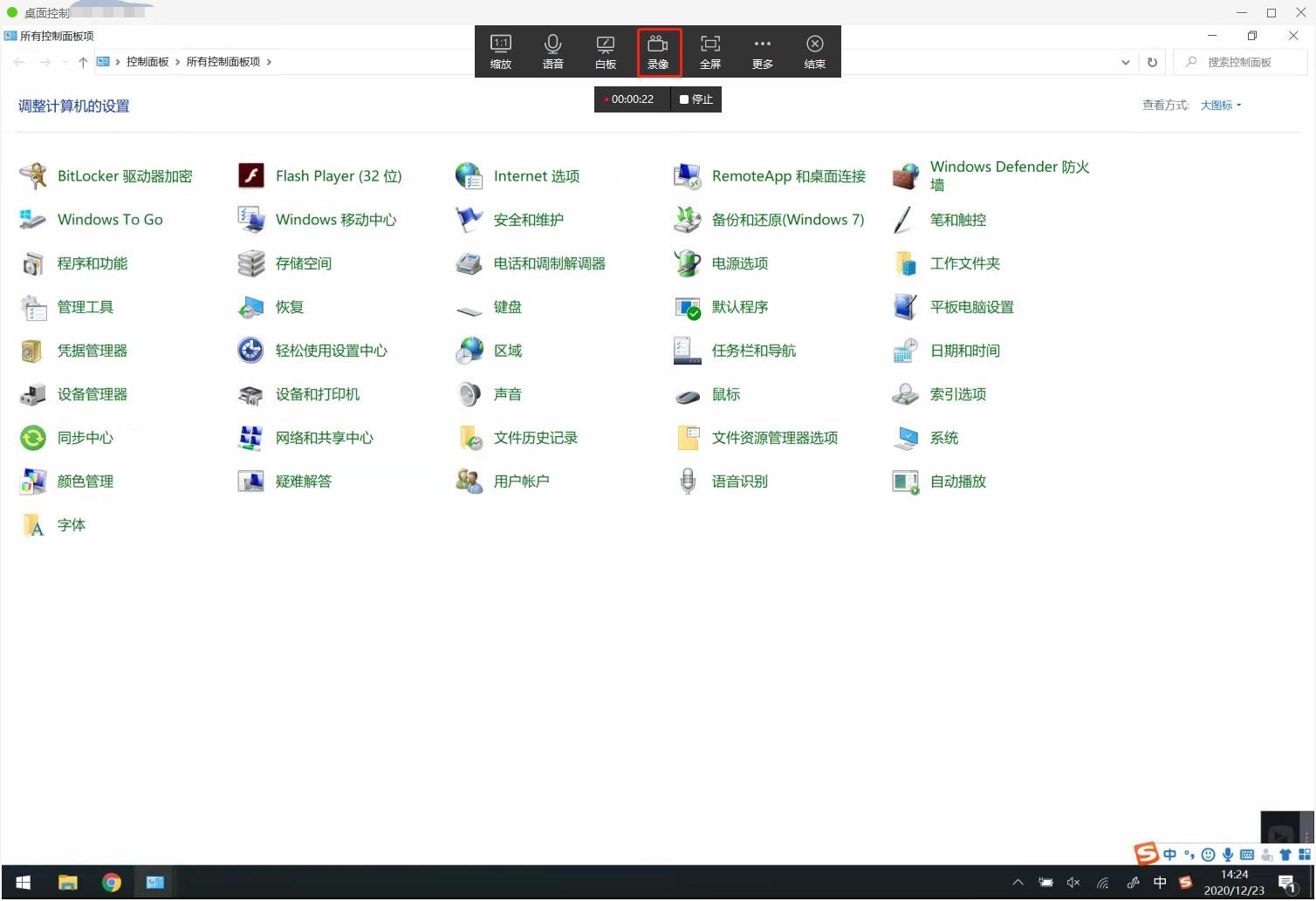Open the 设备管理器 icon
The image size is (1316, 901).
(x=33, y=394)
